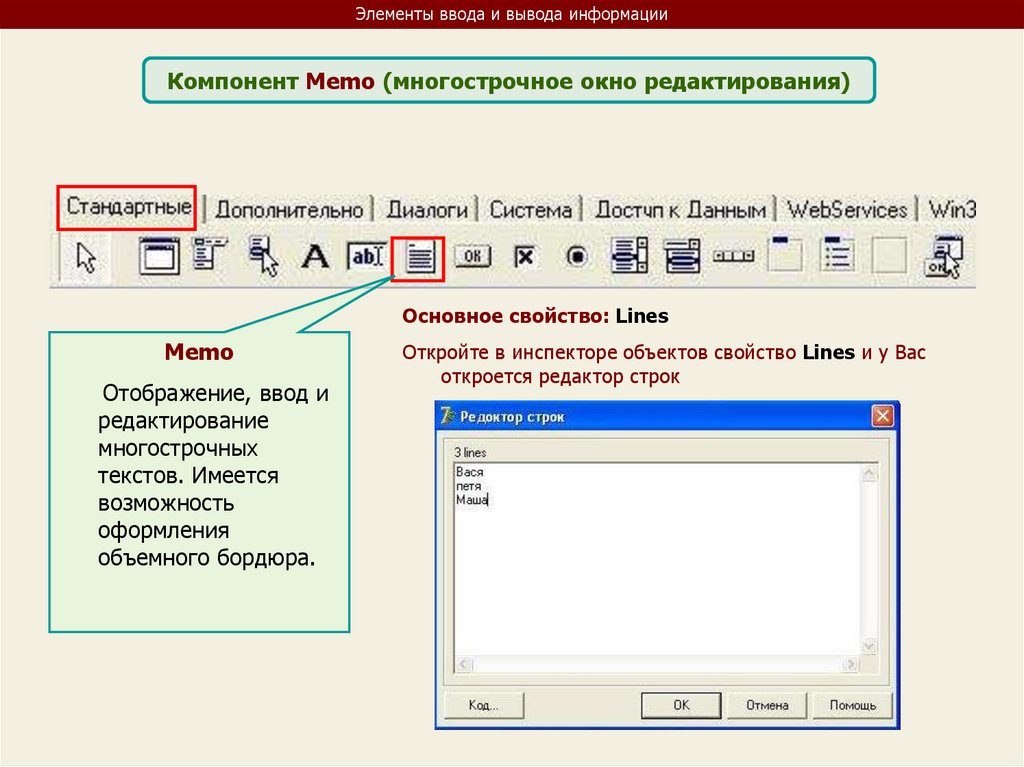Switch to the Диалоги tab
The width and height of the screenshot is (1024, 767).
pyautogui.click(x=427, y=210)
